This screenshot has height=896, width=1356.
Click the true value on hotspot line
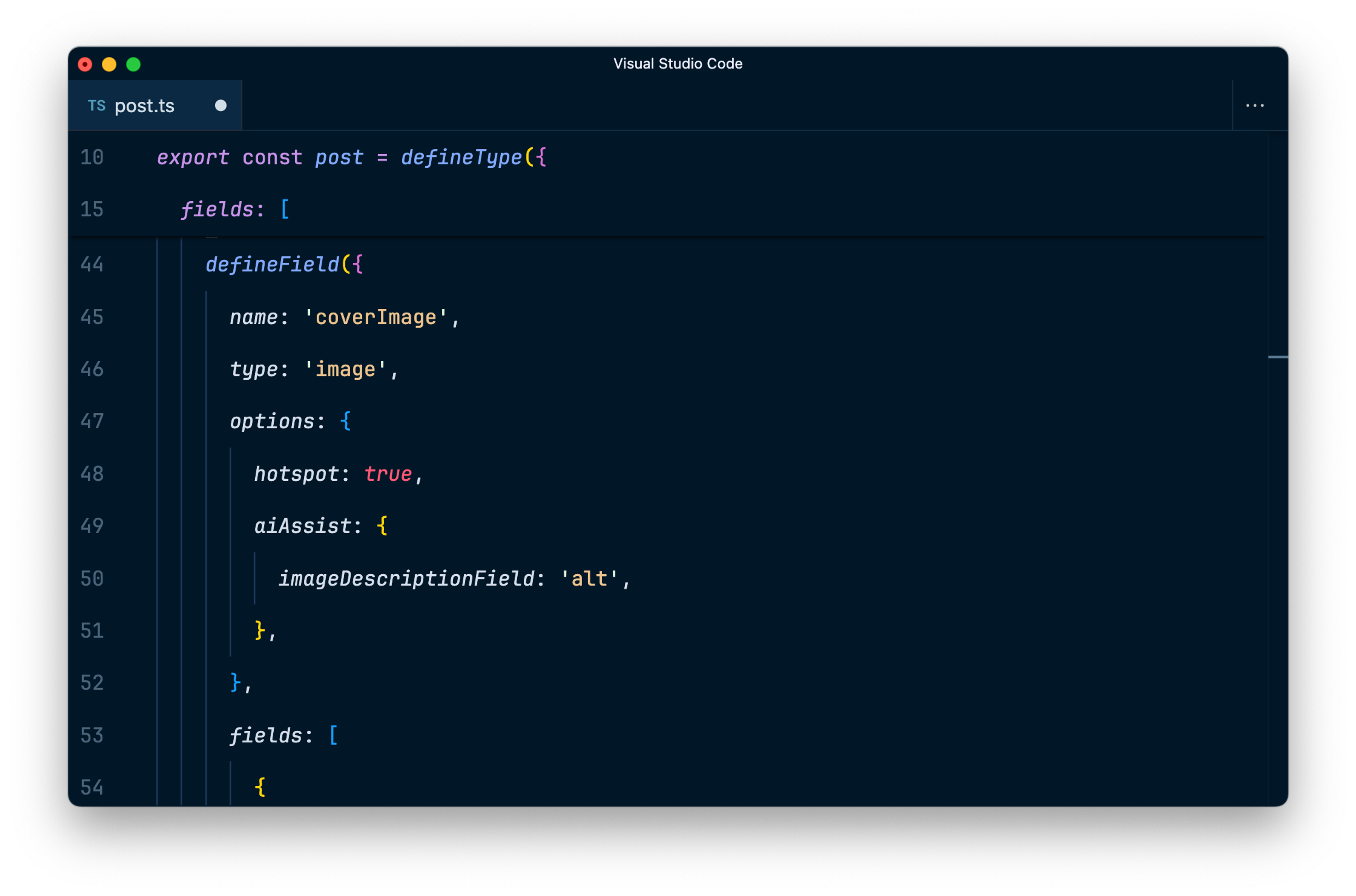pyautogui.click(x=388, y=474)
